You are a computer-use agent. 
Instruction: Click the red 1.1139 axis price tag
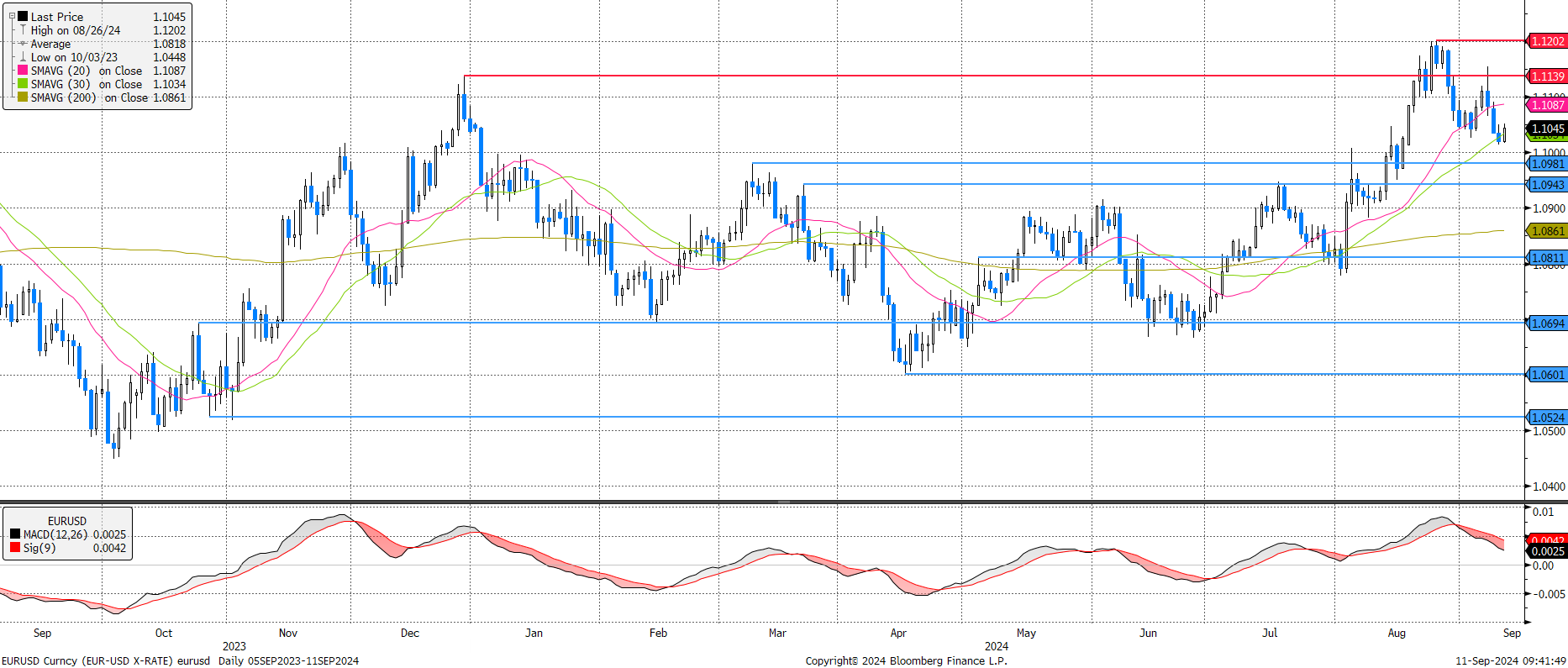pyautogui.click(x=1547, y=76)
